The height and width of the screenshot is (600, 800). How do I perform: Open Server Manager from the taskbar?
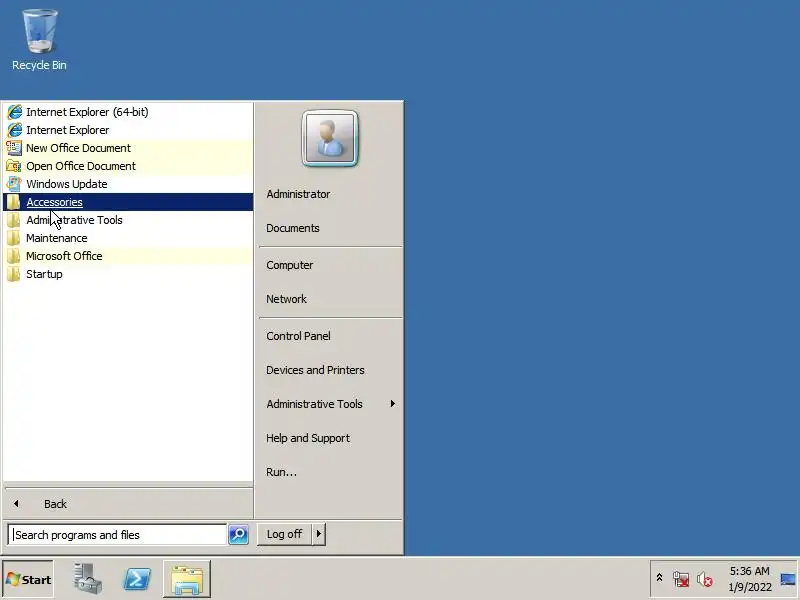coord(87,579)
